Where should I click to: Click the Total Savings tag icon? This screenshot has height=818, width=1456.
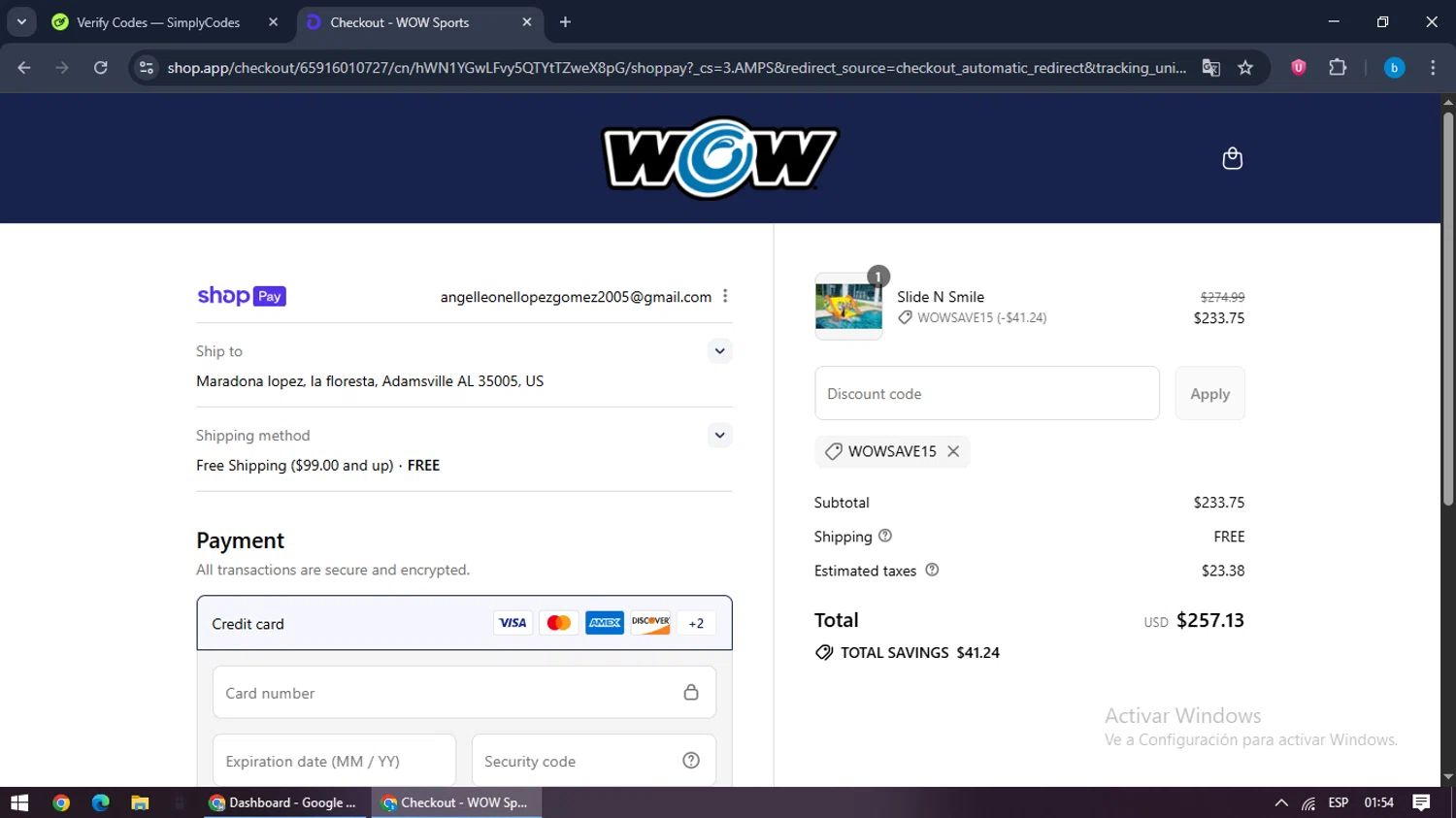(824, 652)
